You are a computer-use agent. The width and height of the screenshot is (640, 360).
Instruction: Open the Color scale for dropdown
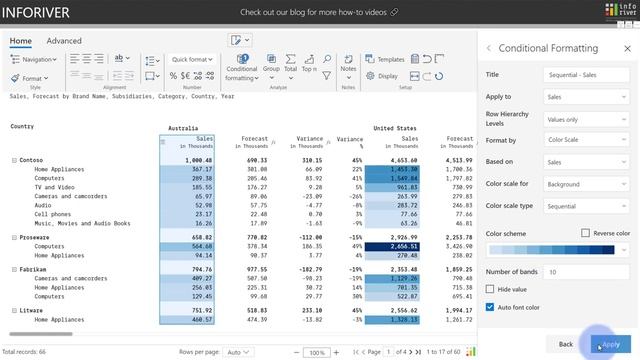(x=586, y=184)
